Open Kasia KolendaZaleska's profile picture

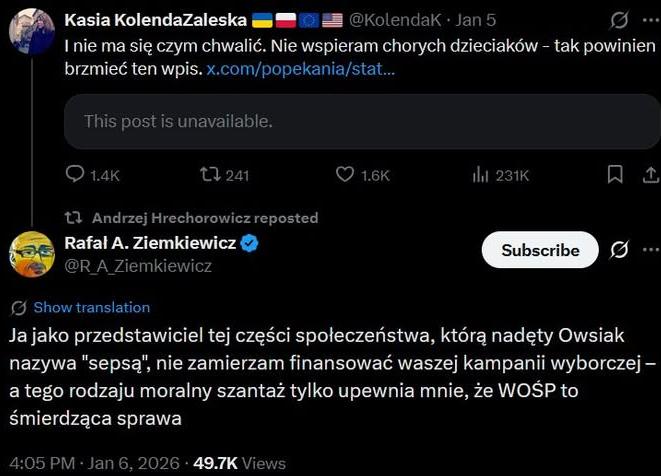pos(32,30)
